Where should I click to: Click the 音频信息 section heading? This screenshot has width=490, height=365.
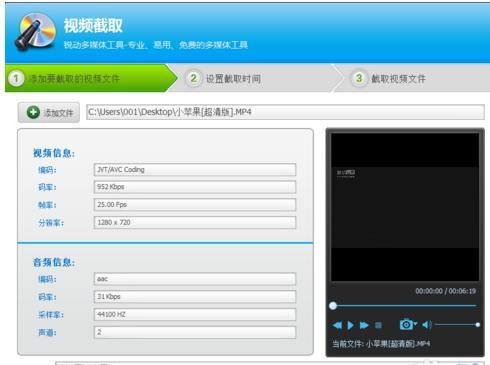tap(54, 262)
